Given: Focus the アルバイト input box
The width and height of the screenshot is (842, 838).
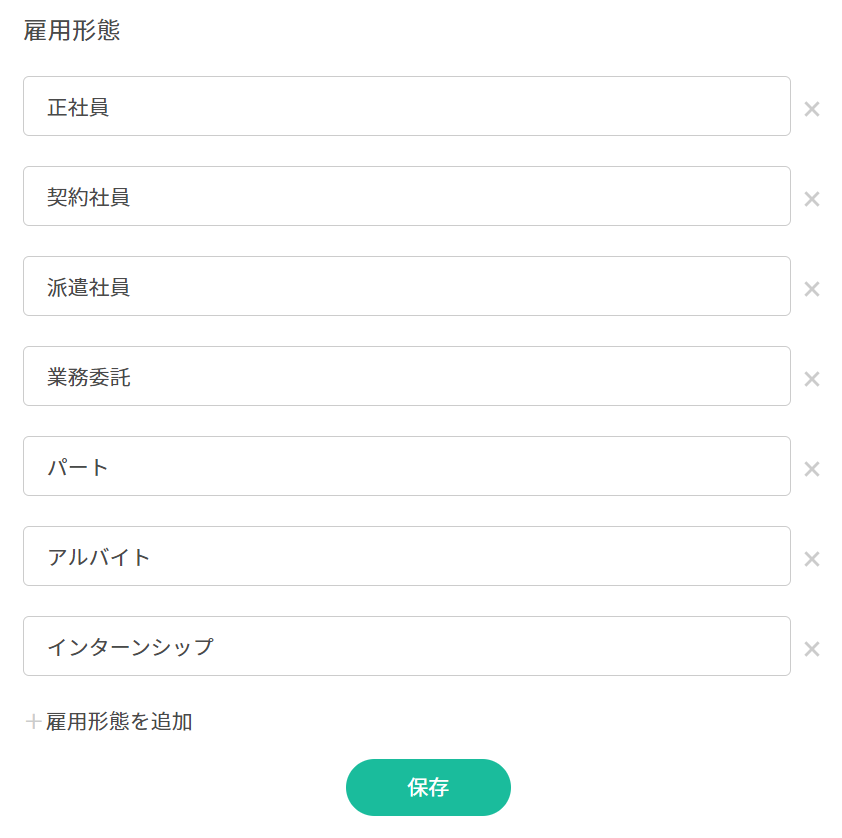Looking at the screenshot, I should click(406, 556).
